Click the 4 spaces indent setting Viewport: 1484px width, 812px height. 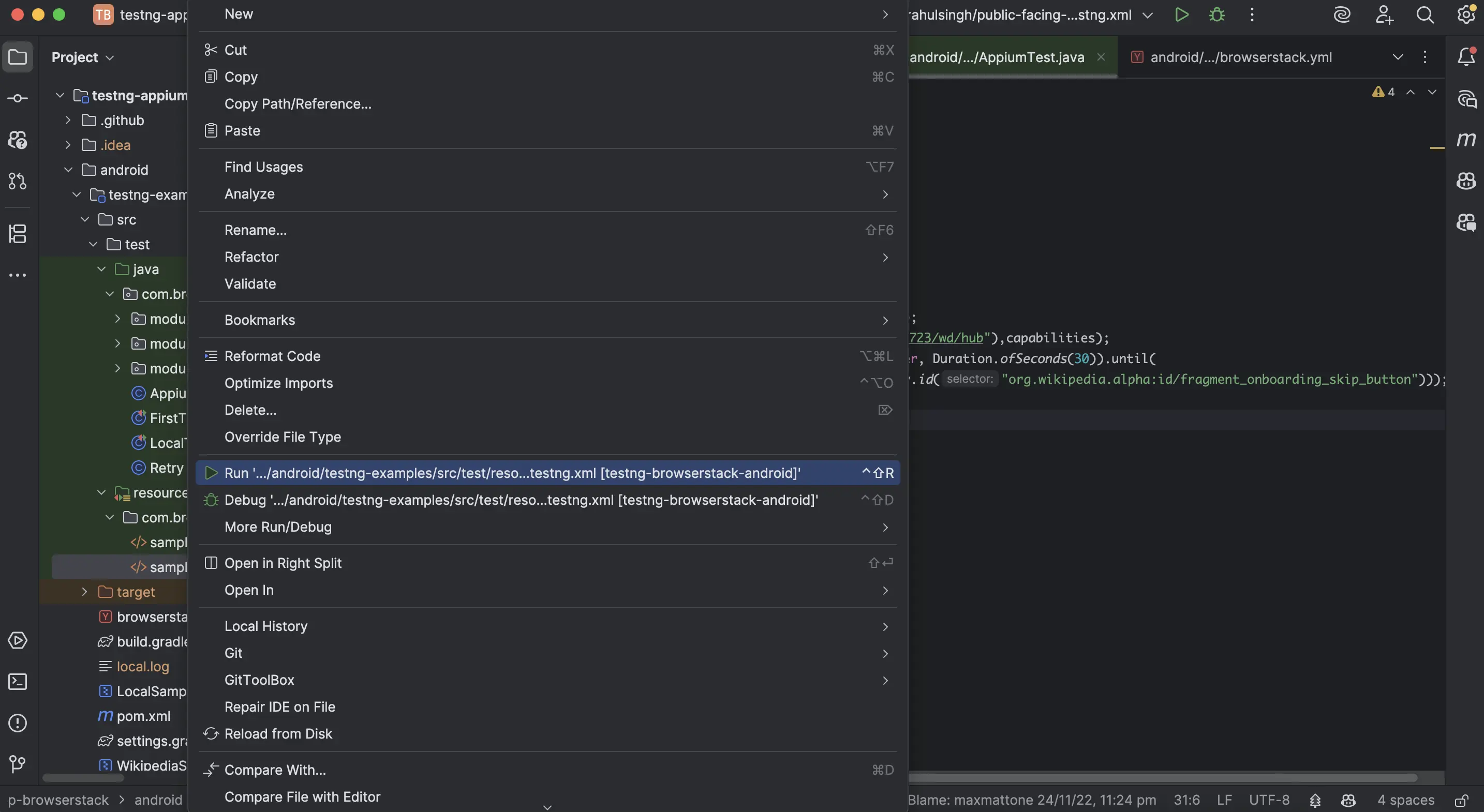tap(1406, 800)
